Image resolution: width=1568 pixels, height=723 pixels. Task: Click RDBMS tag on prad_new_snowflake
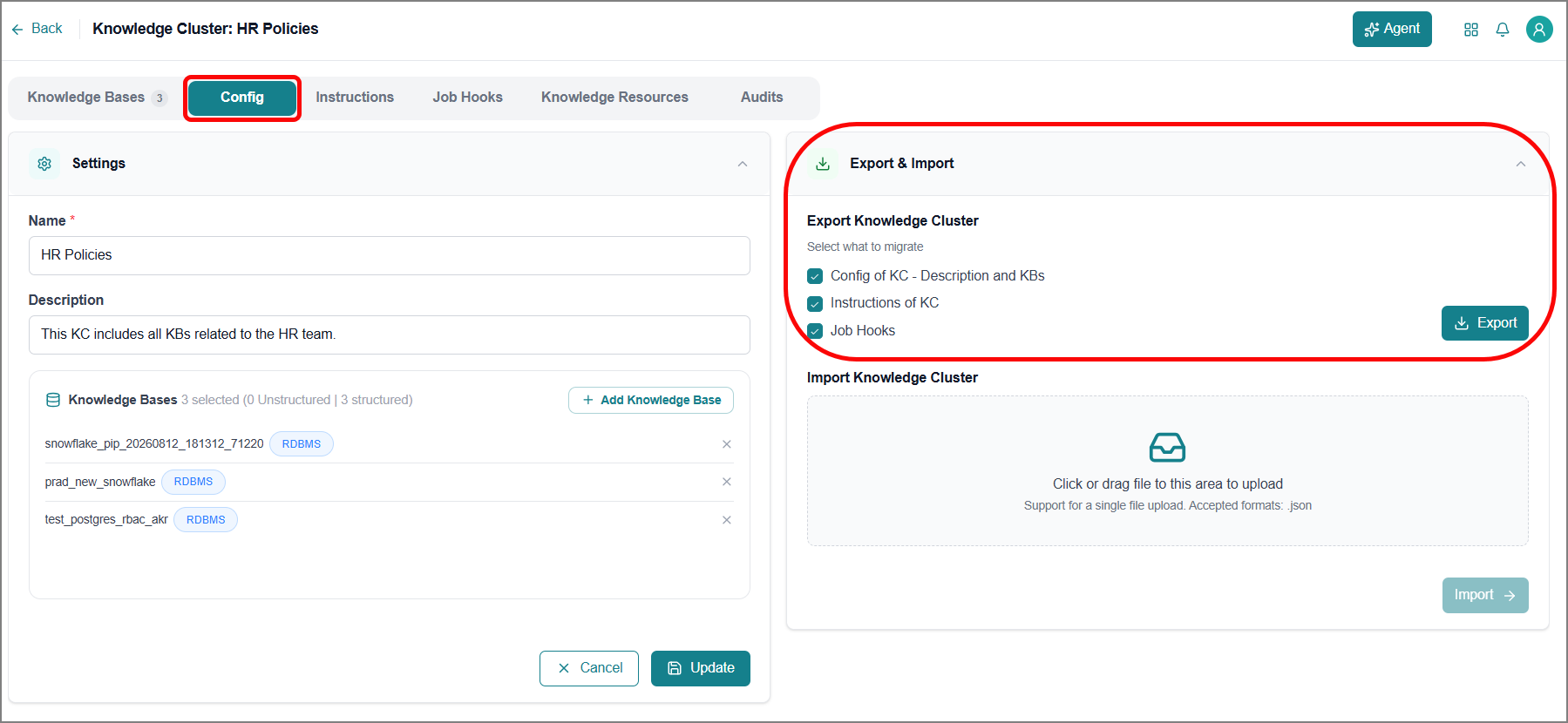tap(193, 482)
